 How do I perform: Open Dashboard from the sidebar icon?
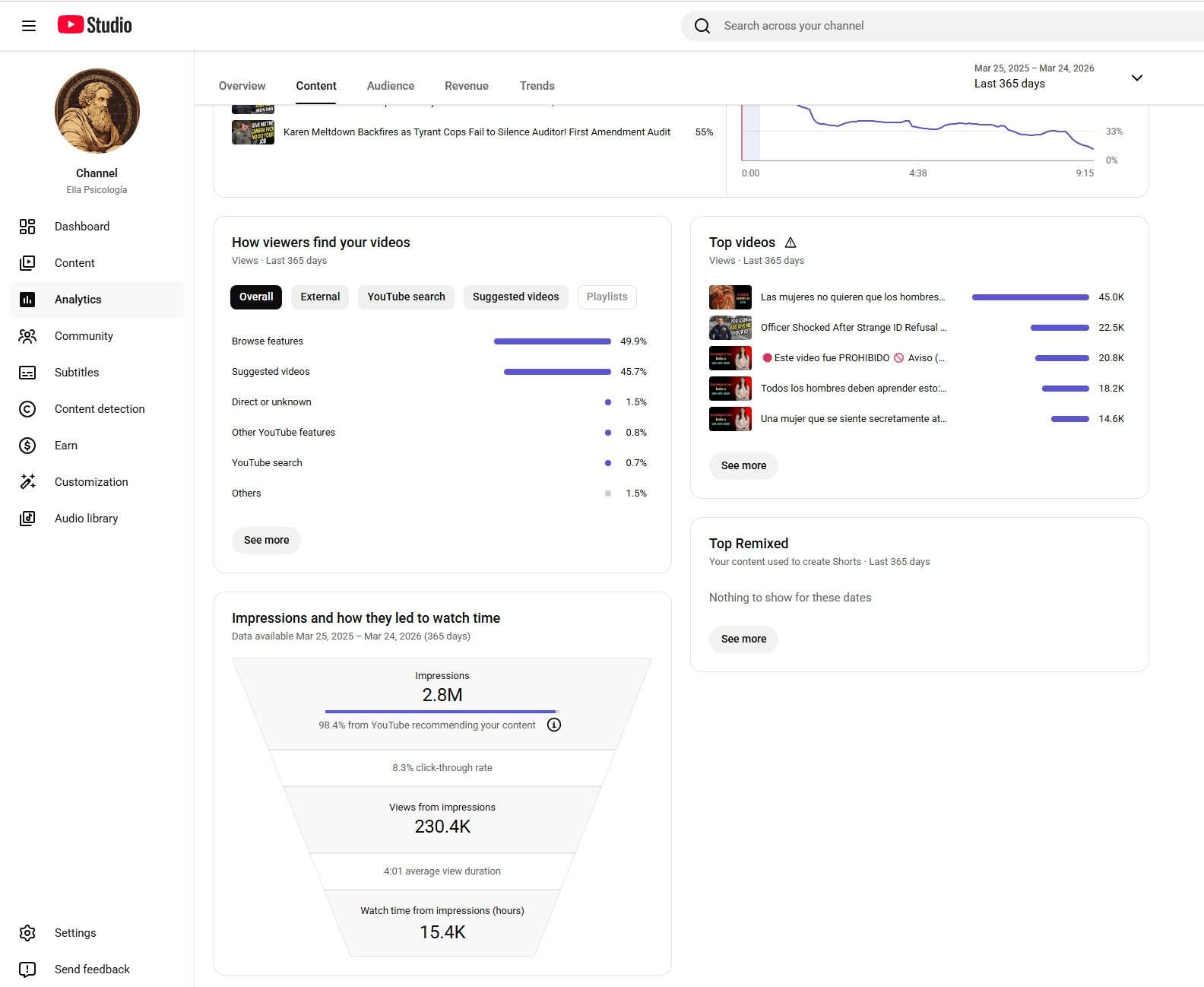(27, 227)
